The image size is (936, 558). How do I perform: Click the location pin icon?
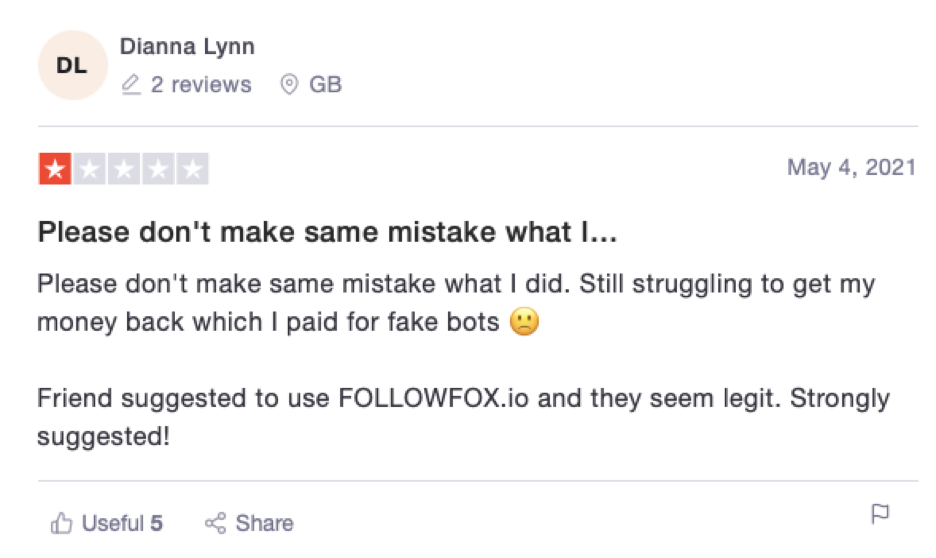[289, 85]
